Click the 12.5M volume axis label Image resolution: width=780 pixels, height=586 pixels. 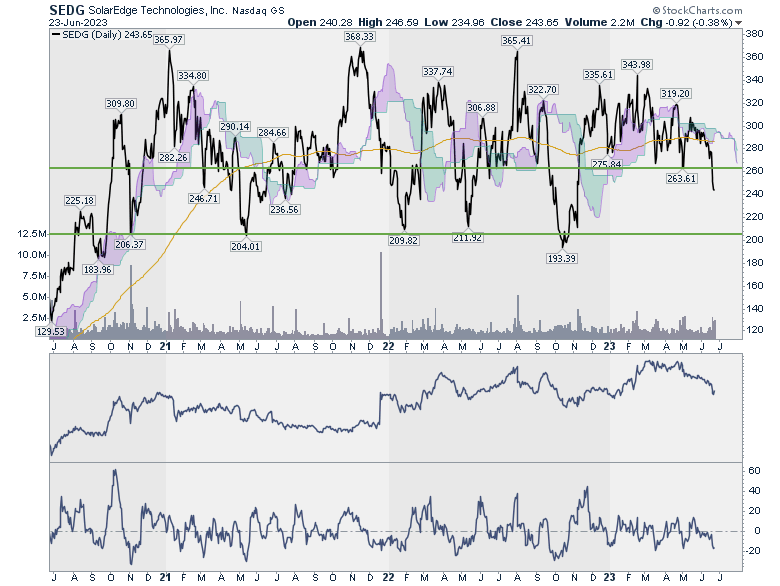point(32,233)
